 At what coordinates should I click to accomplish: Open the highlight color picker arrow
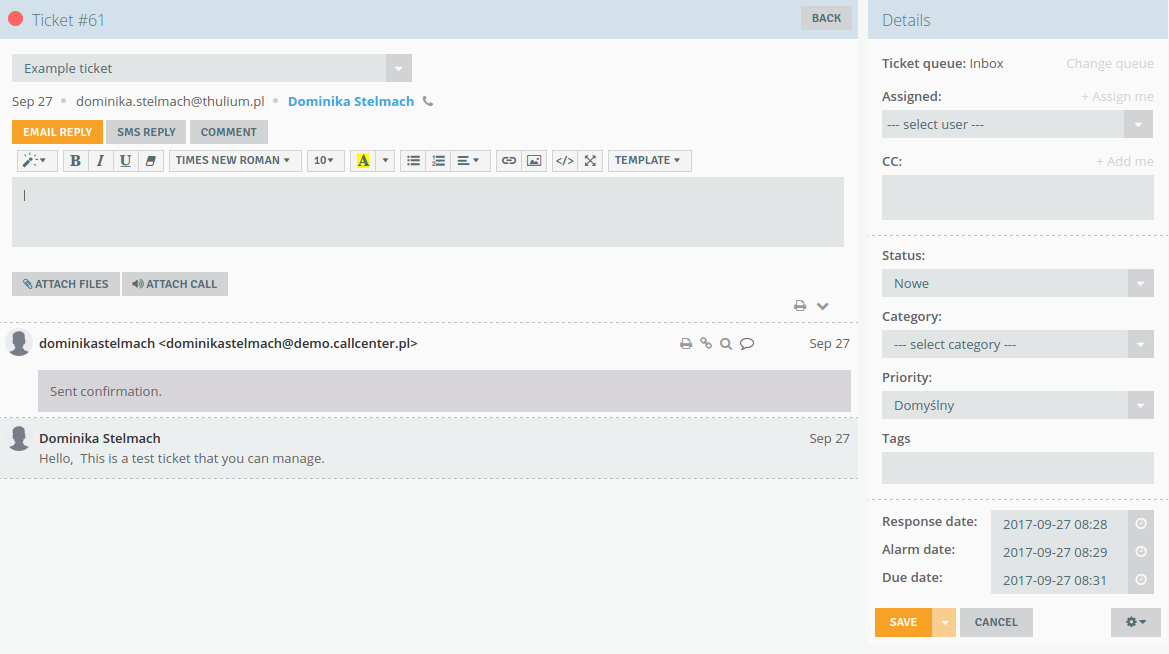[x=385, y=160]
